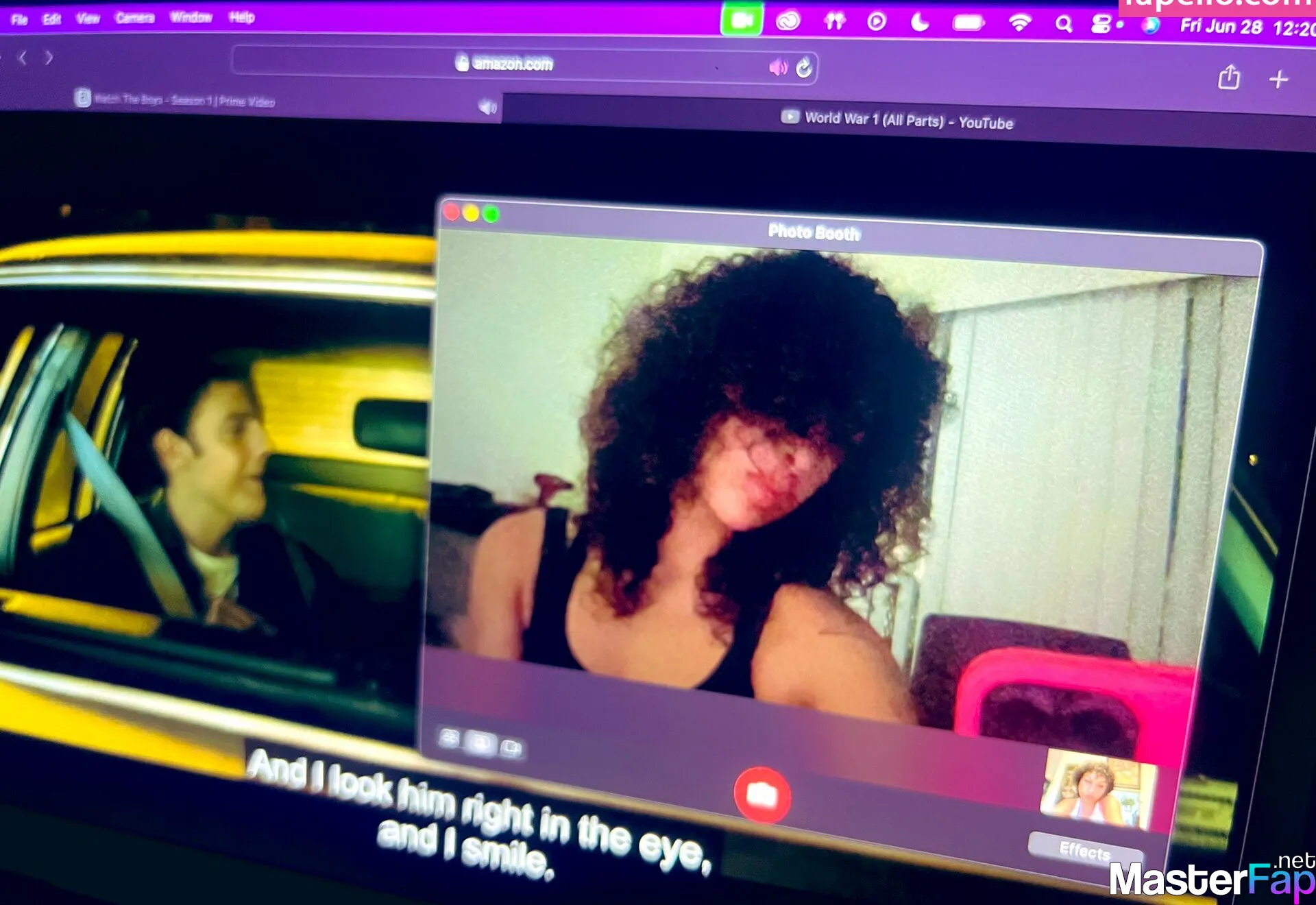Toggle the Focus moon icon

(920, 23)
